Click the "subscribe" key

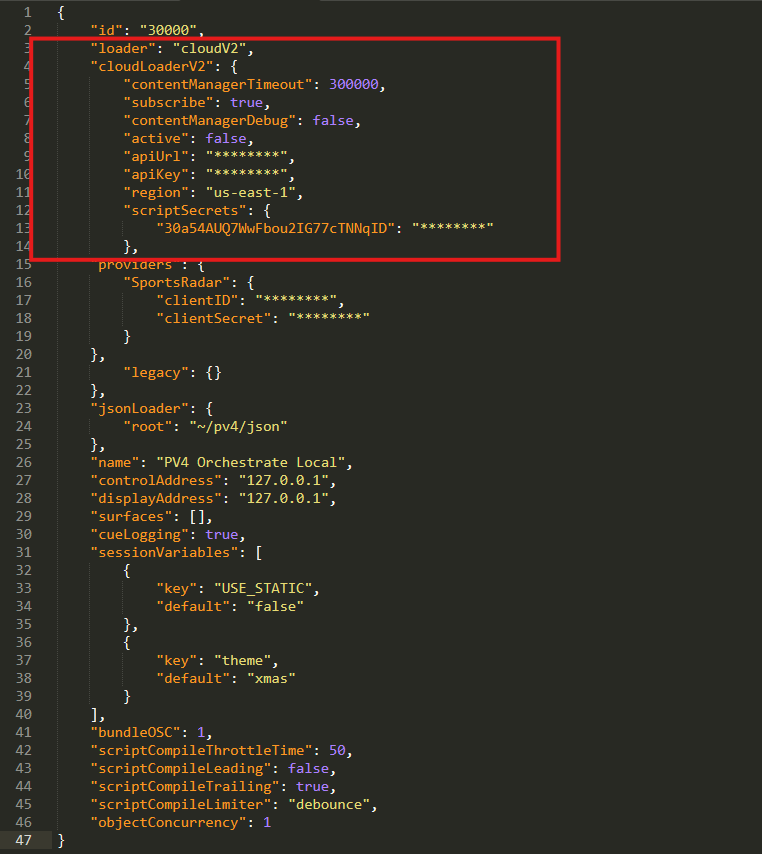(168, 102)
